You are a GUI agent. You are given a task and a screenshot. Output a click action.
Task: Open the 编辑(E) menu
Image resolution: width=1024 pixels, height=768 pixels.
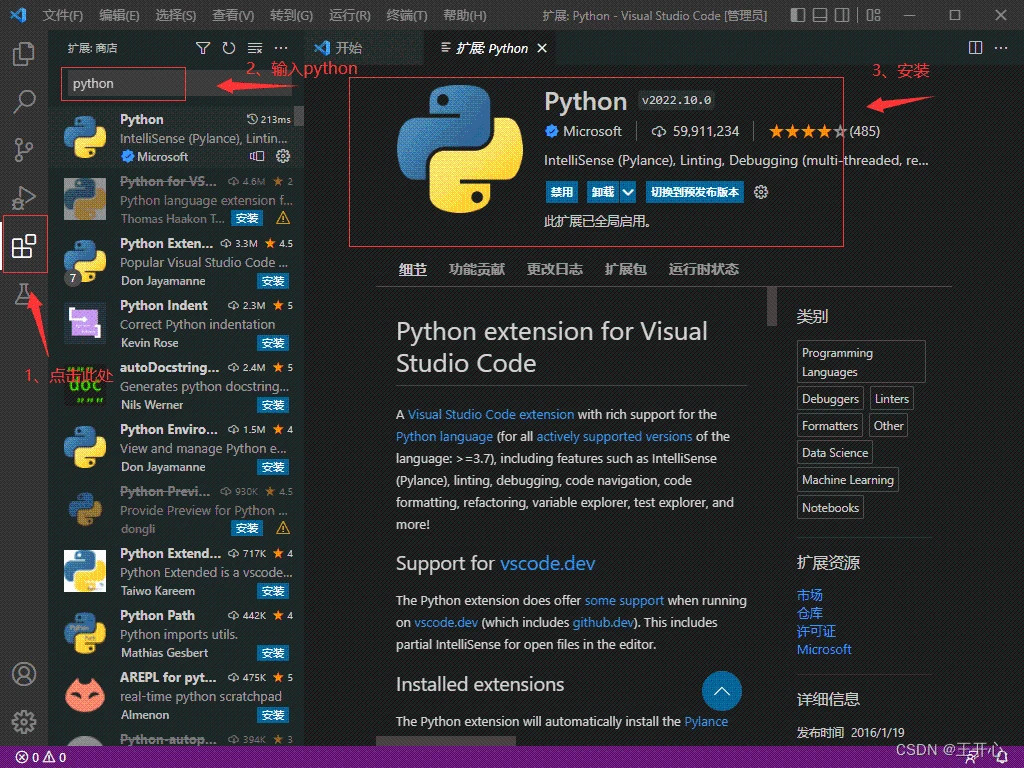tap(120, 15)
